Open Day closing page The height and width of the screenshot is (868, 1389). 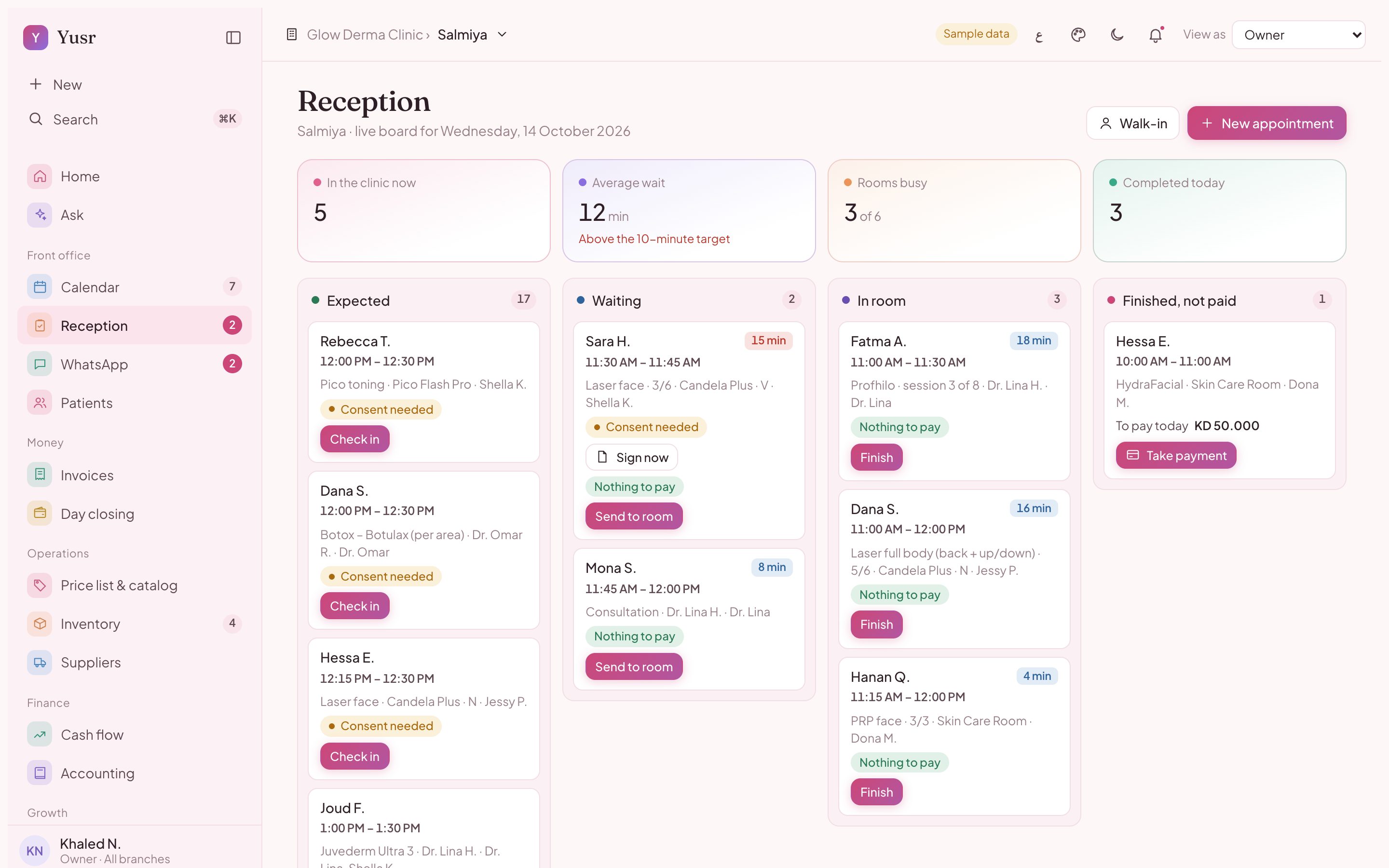point(134,514)
